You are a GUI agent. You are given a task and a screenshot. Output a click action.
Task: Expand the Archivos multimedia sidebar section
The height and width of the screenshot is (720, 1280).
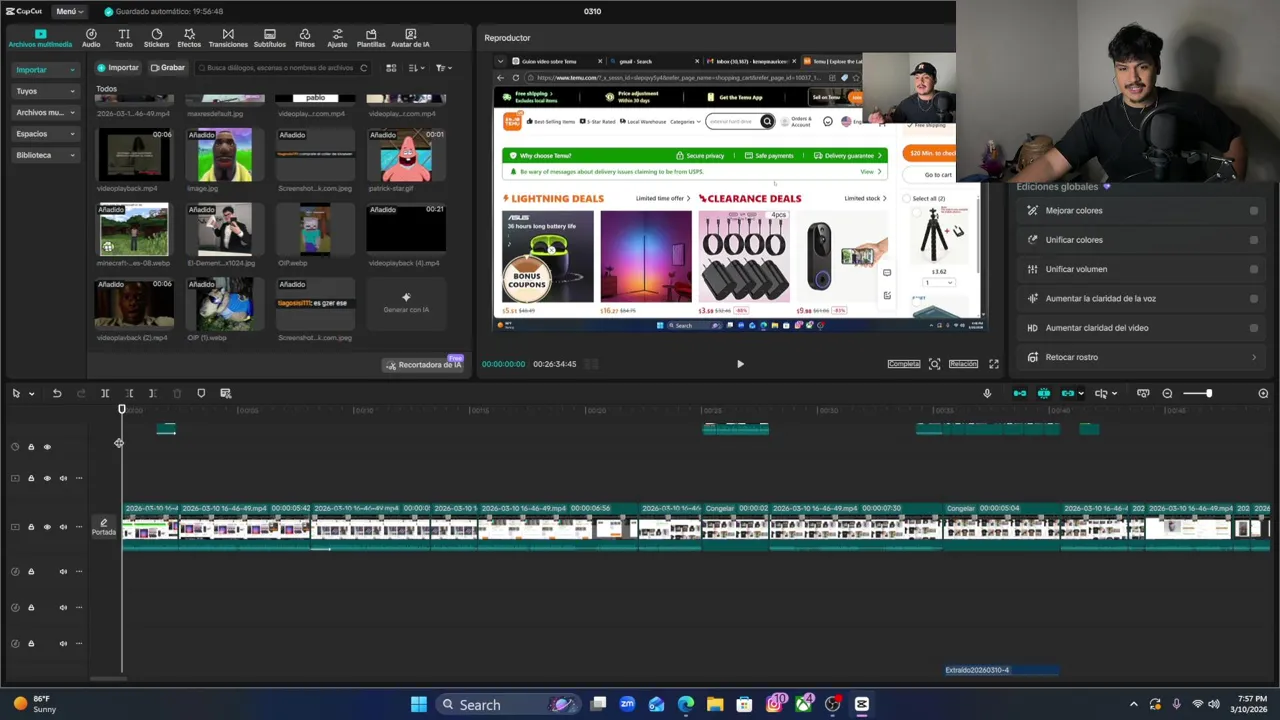(x=45, y=112)
